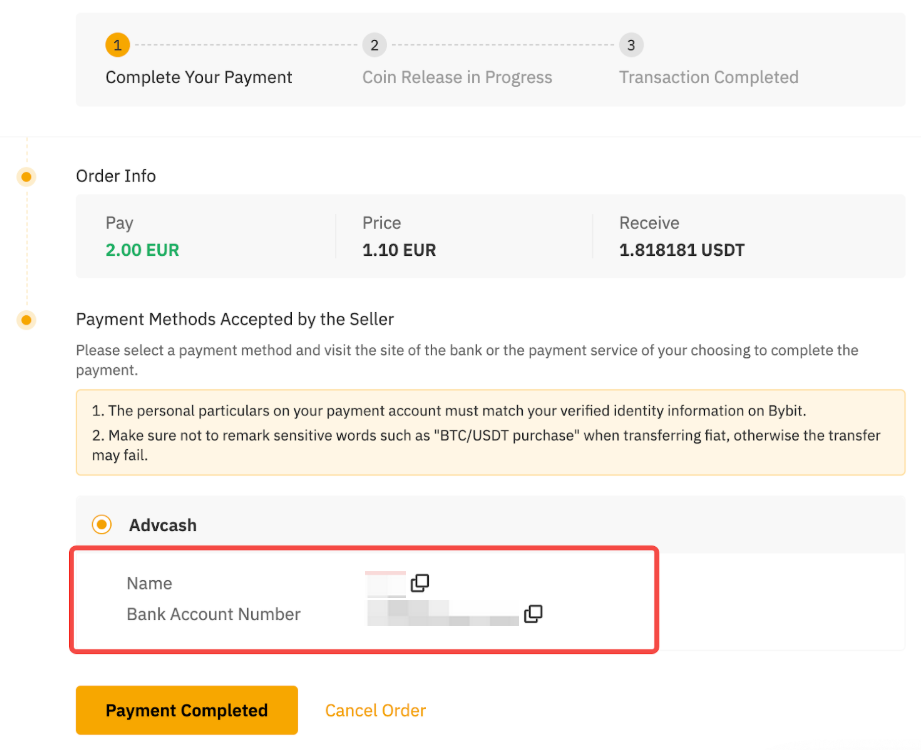This screenshot has width=921, height=750.
Task: Click the Advcash payment method label
Action: click(x=163, y=525)
